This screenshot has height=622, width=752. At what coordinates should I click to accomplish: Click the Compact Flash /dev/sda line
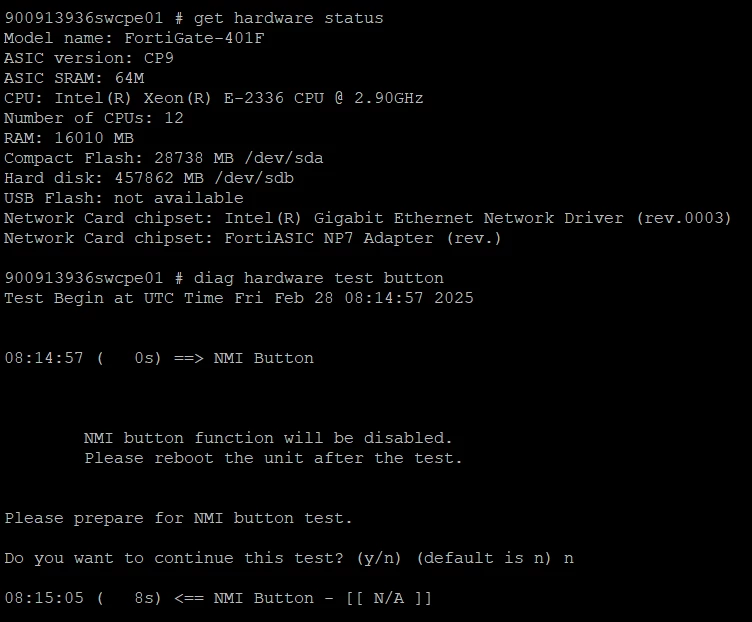[164, 158]
